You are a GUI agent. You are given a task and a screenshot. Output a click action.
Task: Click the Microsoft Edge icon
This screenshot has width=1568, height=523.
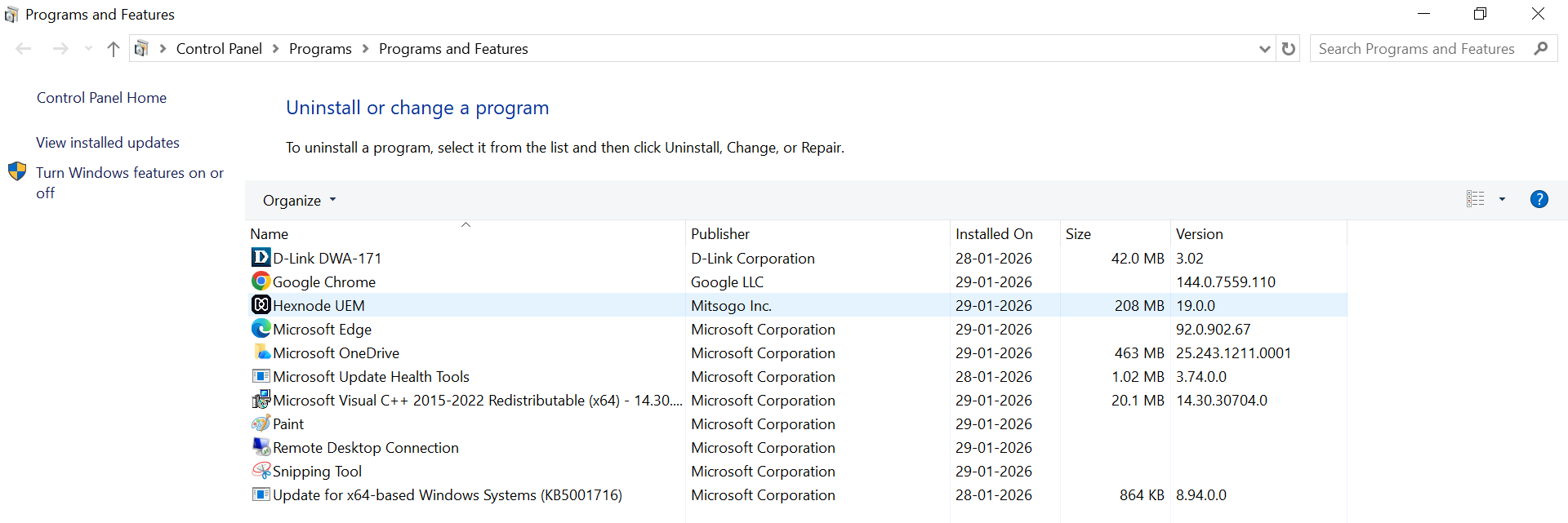(x=261, y=329)
